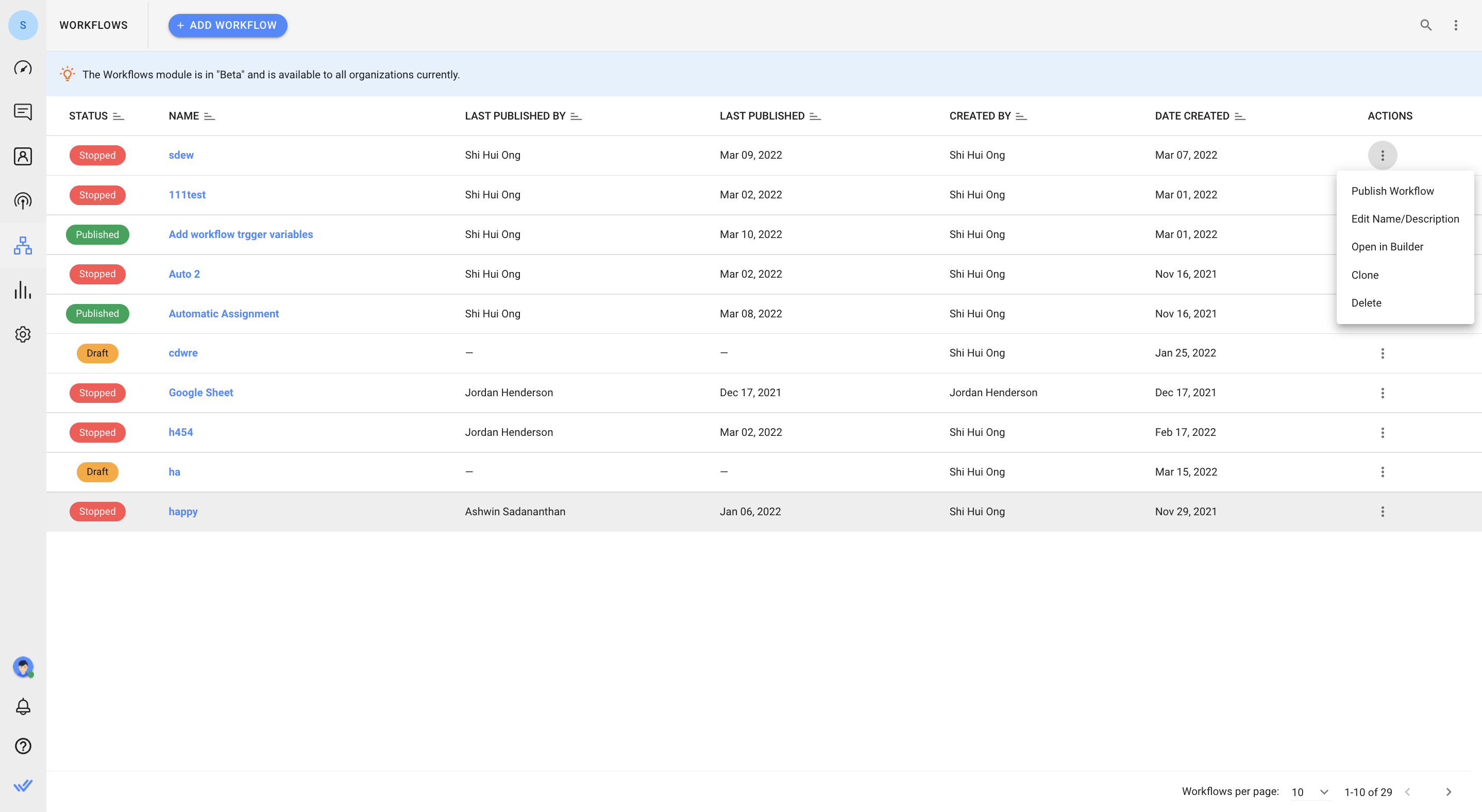
Task: Click the Google Sheet workflow link
Action: click(x=200, y=392)
